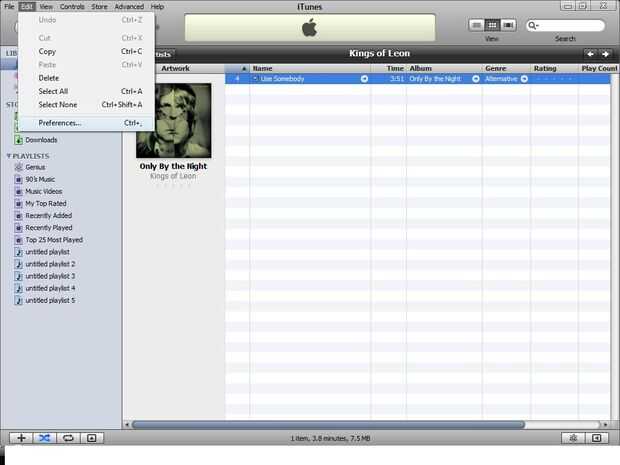Screen dimensions: 620x465
Task: Uncheck the Use Somebody track checkbox
Action: (255, 79)
